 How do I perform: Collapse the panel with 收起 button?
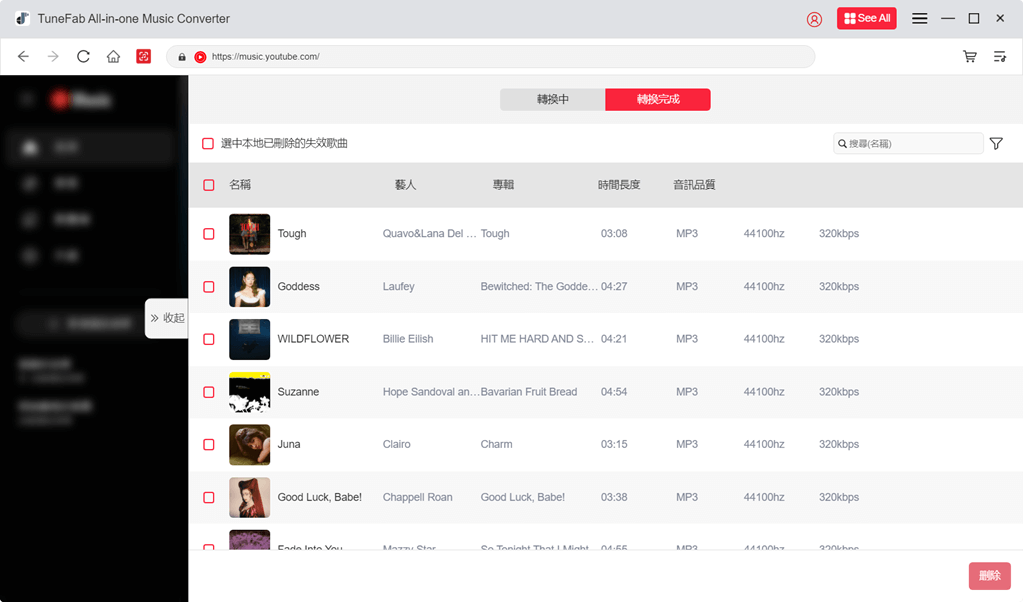pos(167,318)
